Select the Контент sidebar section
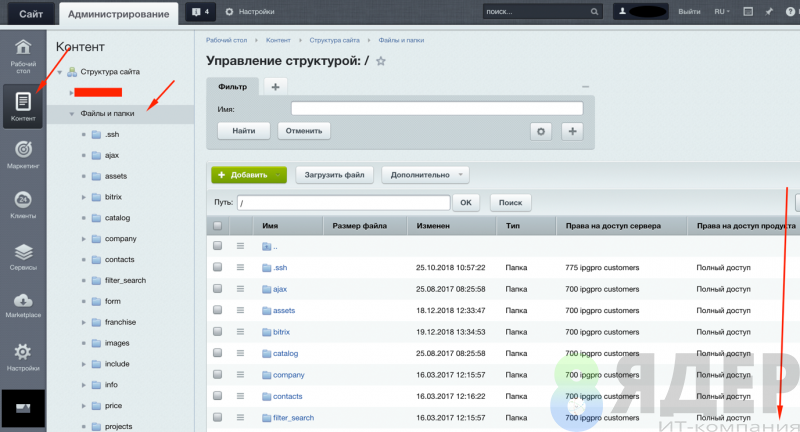Screen dimensions: 800x432 pyautogui.click(x=23, y=106)
